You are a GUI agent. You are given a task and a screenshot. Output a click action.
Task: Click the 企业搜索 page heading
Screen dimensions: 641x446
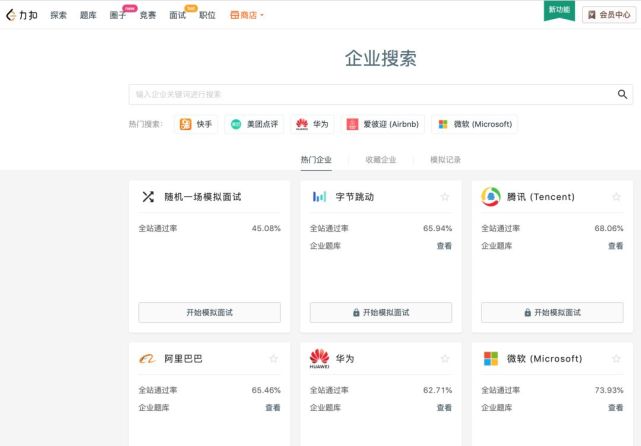(x=381, y=58)
